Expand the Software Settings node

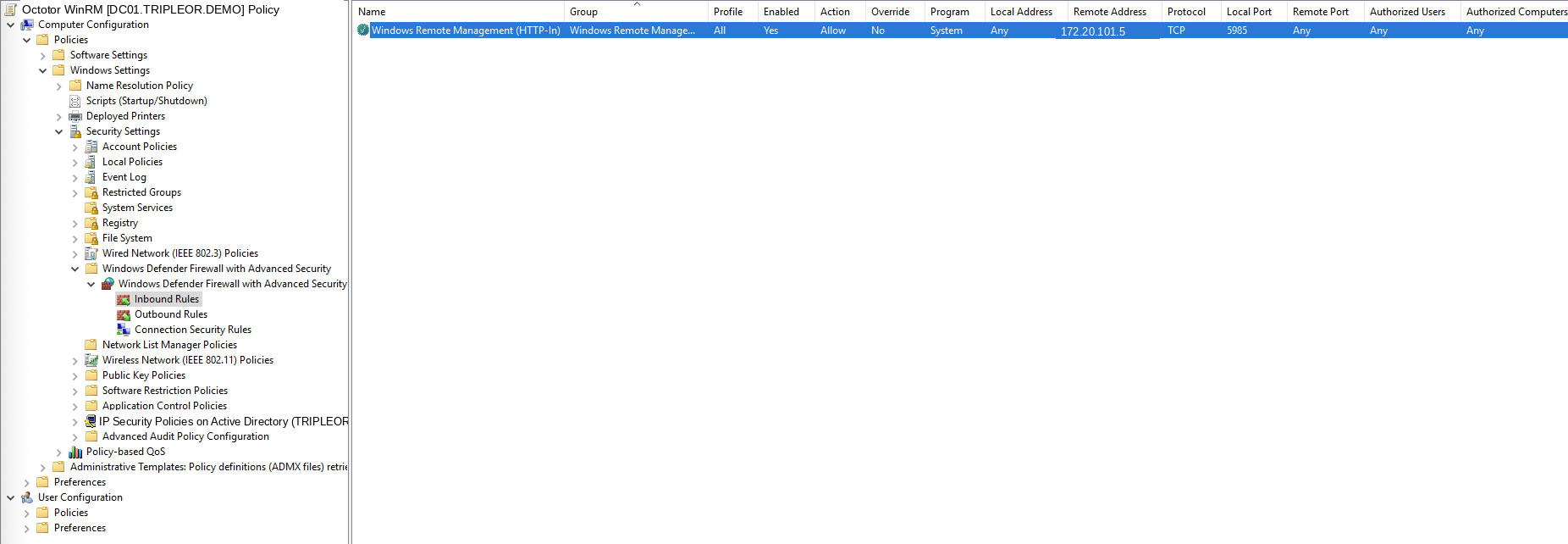42,56
